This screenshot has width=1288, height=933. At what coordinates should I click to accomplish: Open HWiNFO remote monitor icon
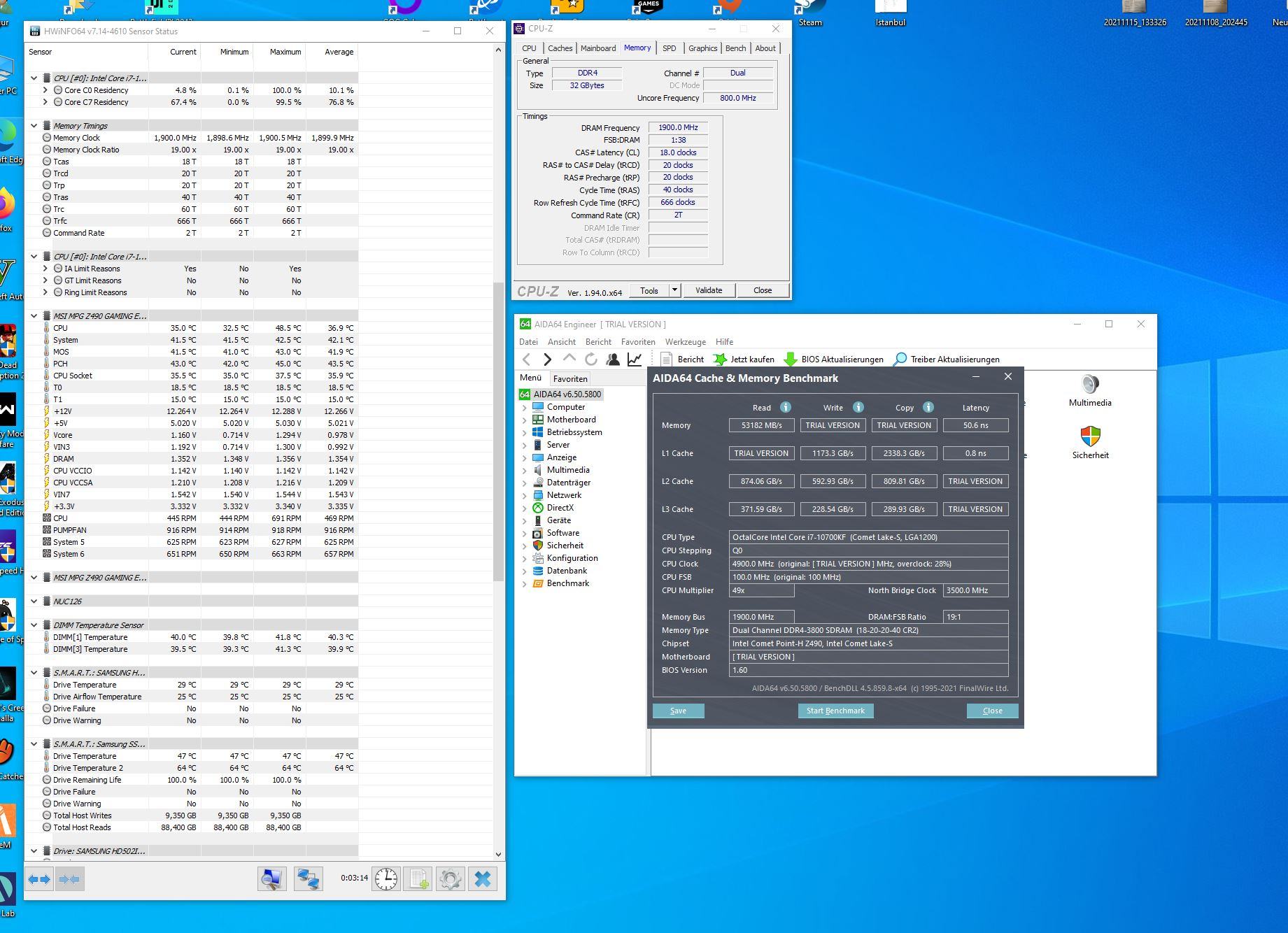coord(271,879)
